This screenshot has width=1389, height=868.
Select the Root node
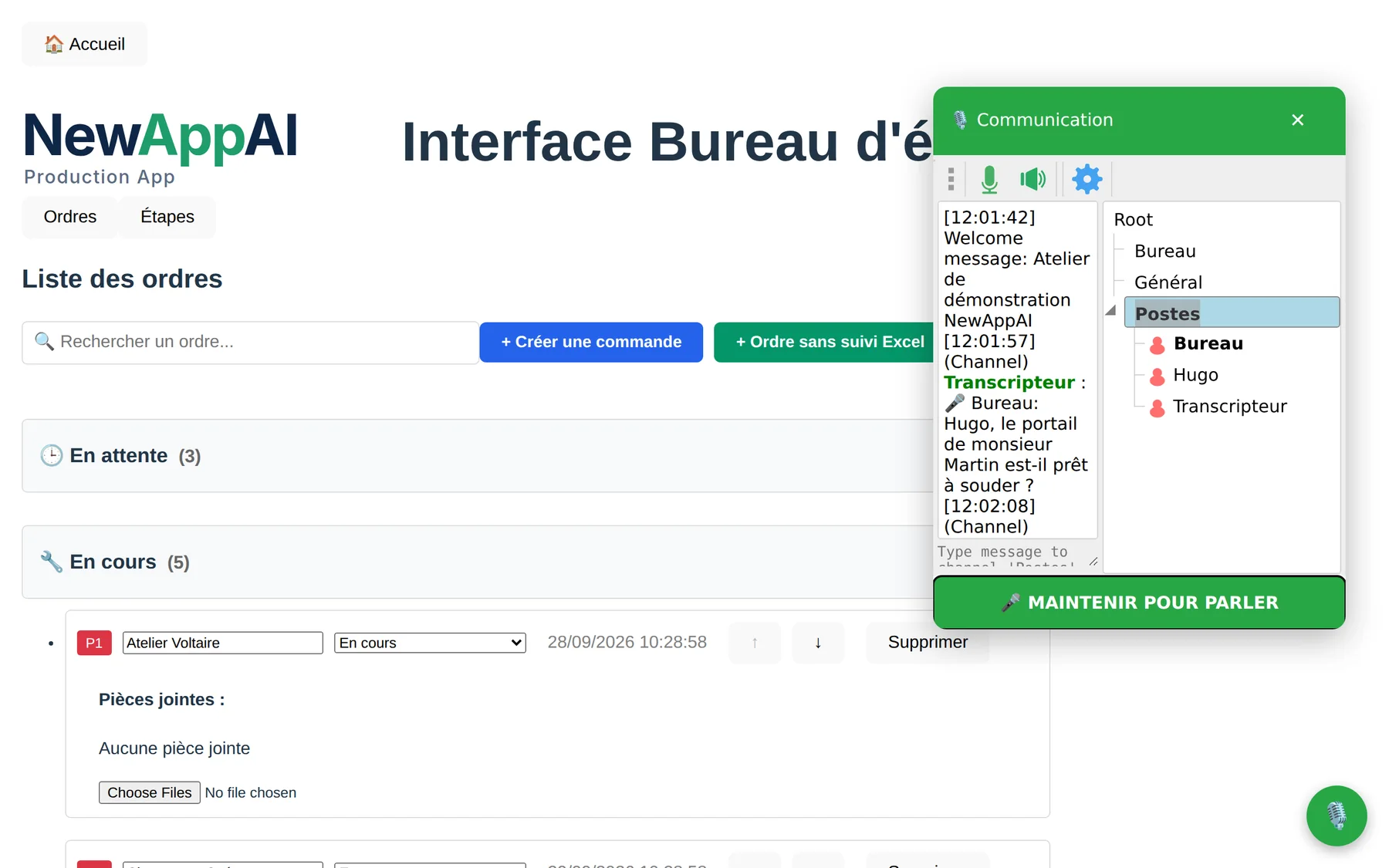[x=1133, y=220]
